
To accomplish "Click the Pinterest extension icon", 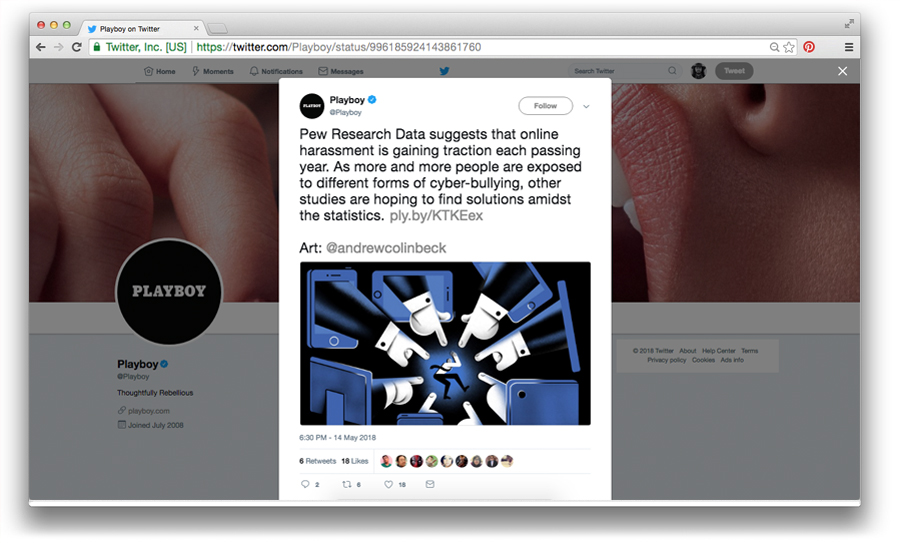I will point(809,47).
